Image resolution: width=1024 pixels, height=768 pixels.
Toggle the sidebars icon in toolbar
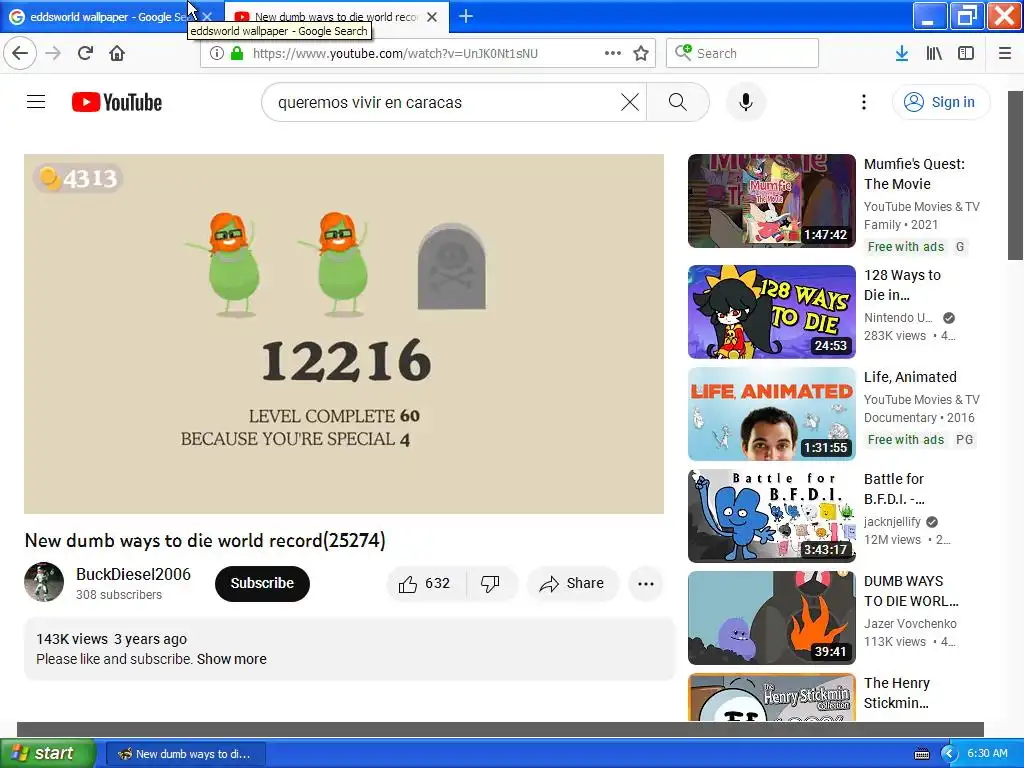[966, 53]
